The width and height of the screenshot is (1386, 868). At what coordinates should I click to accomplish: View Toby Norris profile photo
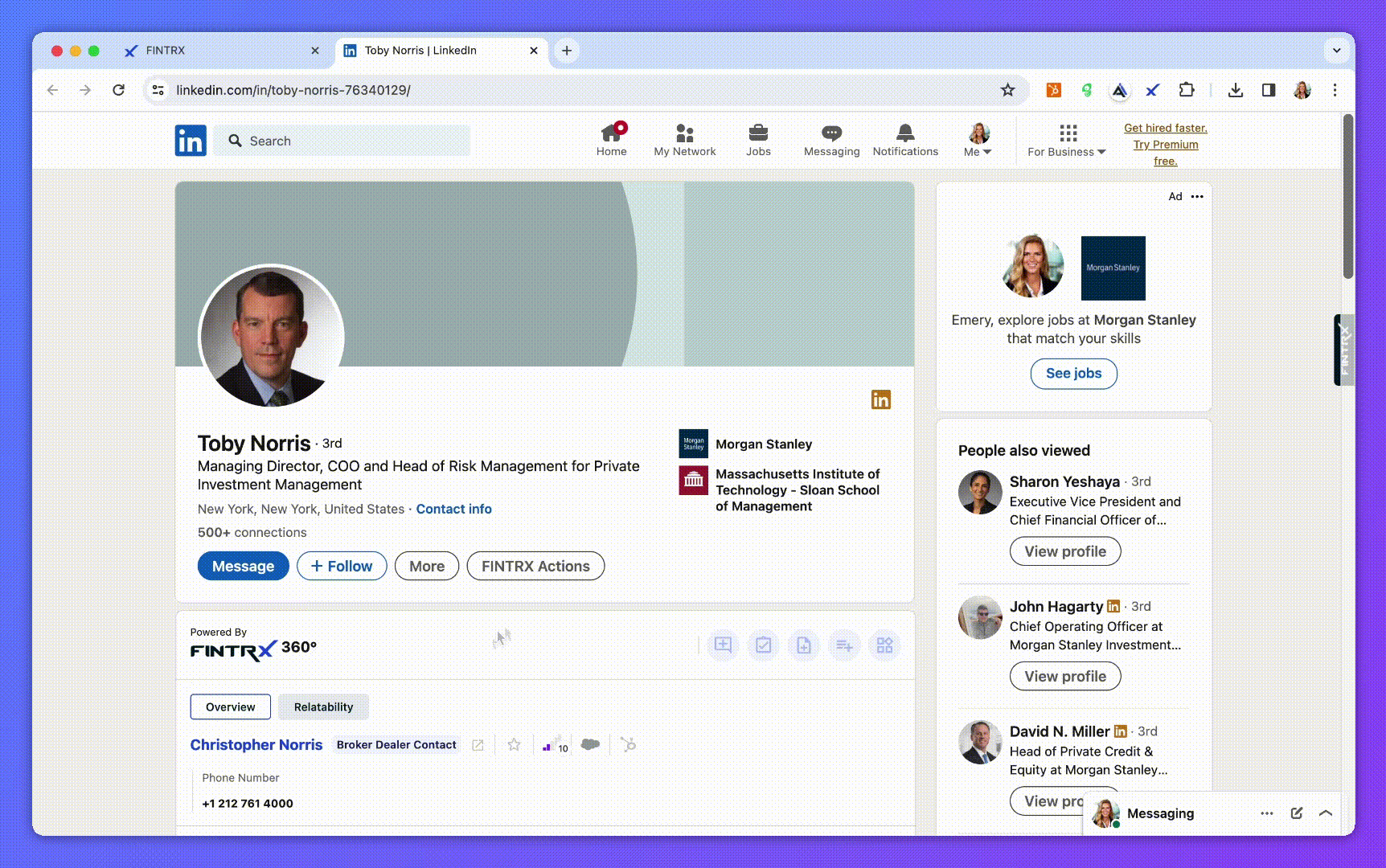click(x=272, y=337)
